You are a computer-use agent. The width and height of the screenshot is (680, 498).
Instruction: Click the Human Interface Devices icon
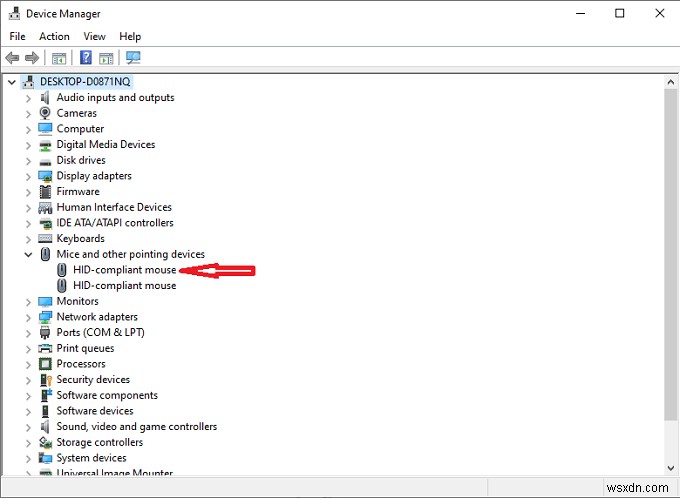pyautogui.click(x=45, y=208)
